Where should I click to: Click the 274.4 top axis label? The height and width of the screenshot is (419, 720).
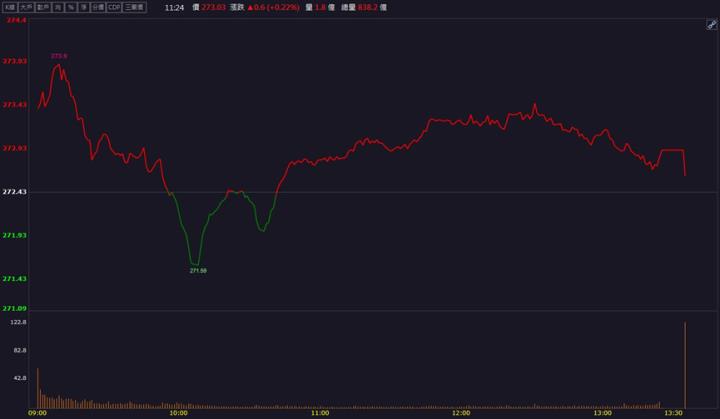click(x=16, y=20)
